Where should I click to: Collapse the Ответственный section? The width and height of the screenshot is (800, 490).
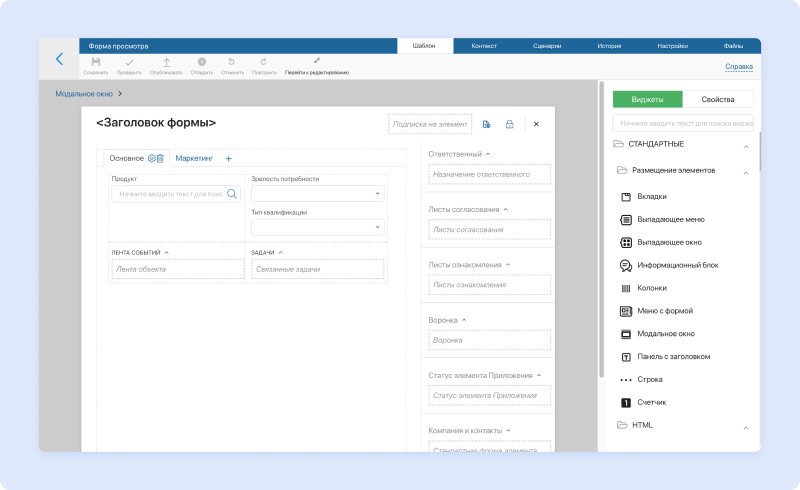tap(488, 154)
